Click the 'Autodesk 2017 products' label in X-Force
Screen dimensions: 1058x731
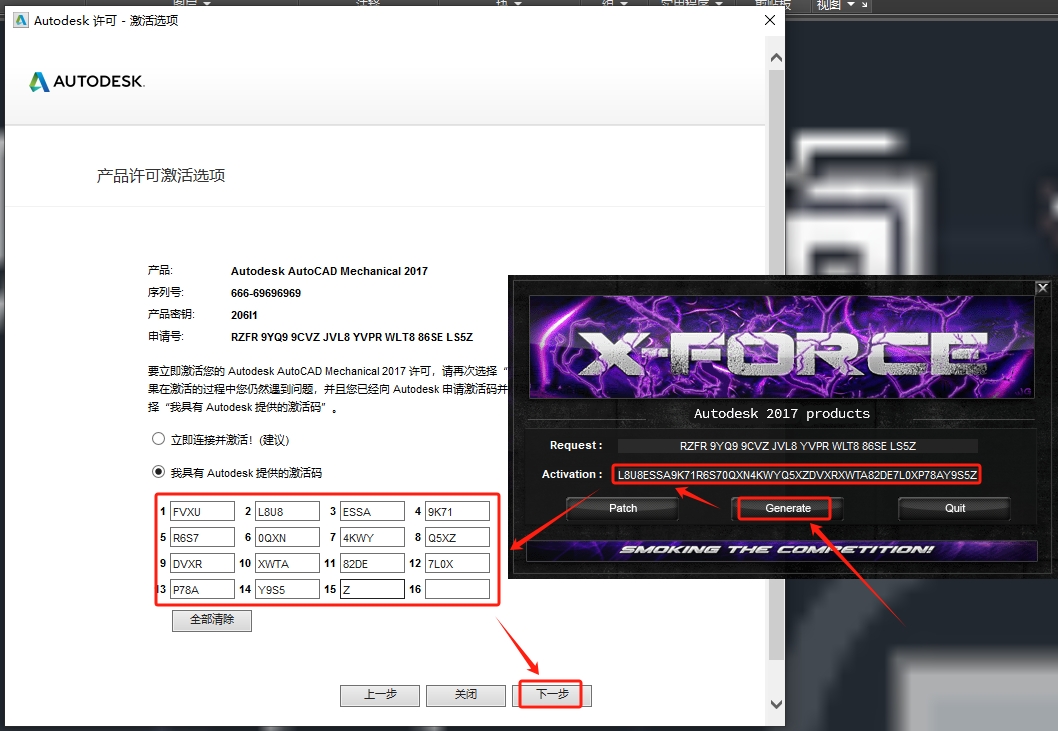781,413
